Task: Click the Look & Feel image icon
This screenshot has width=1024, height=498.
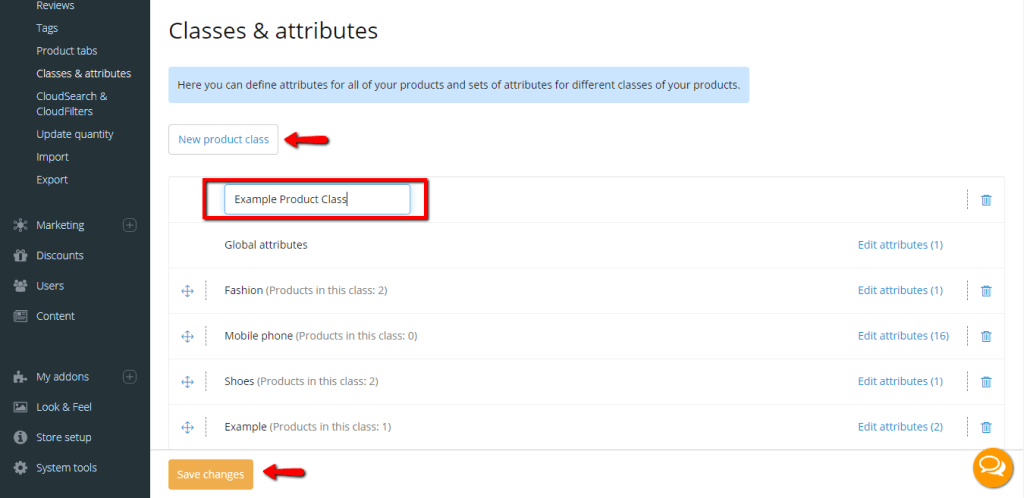Action: pyautogui.click(x=20, y=407)
